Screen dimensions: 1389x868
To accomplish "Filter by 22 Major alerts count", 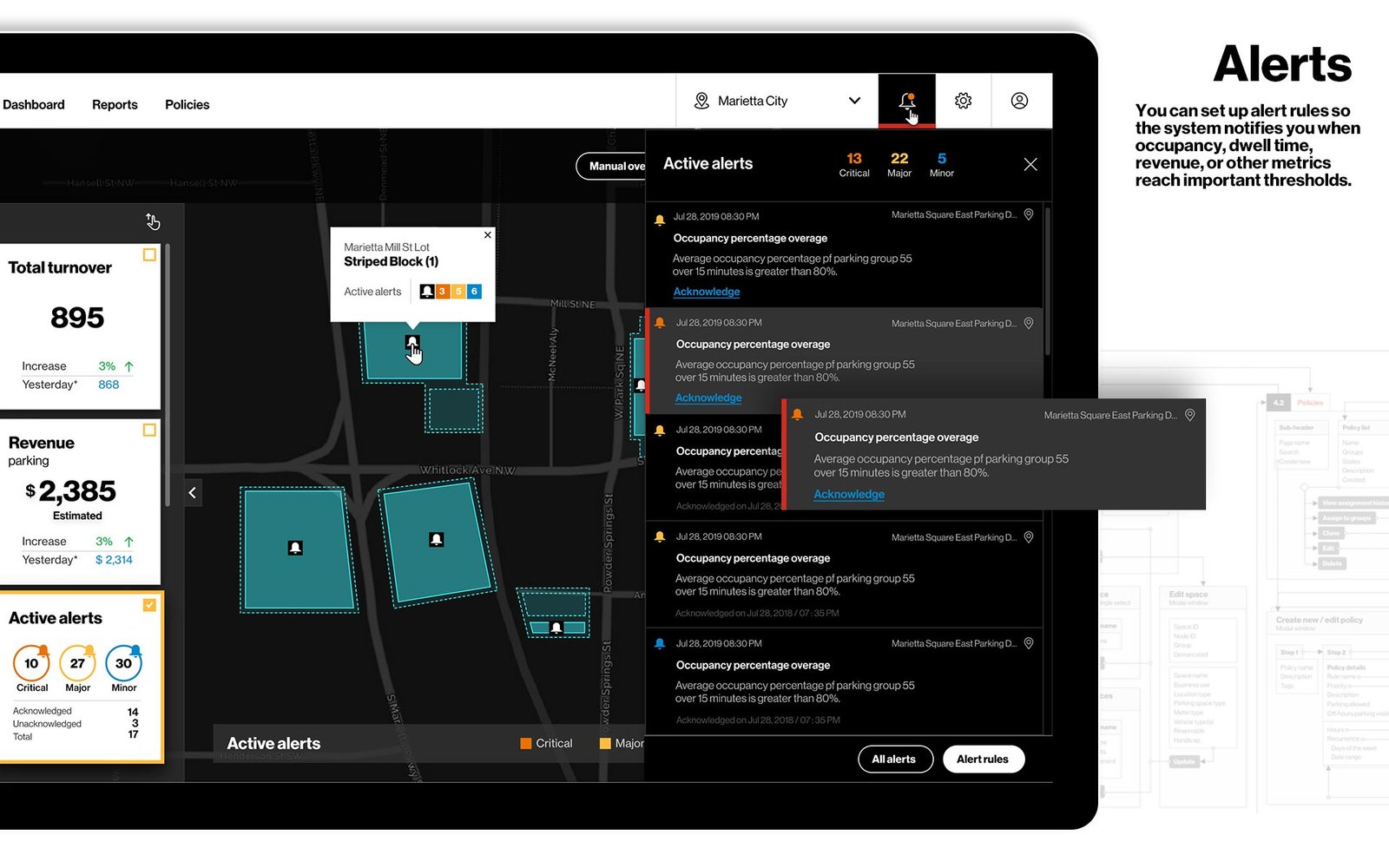I will pos(899,164).
